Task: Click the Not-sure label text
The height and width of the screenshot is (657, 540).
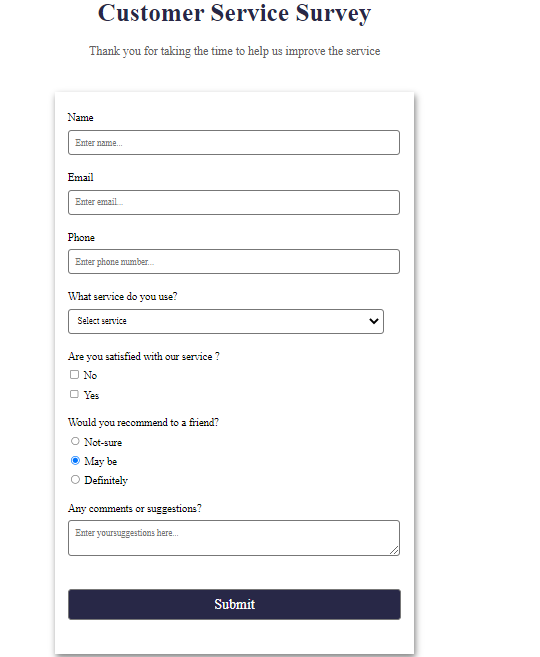Action: click(103, 442)
